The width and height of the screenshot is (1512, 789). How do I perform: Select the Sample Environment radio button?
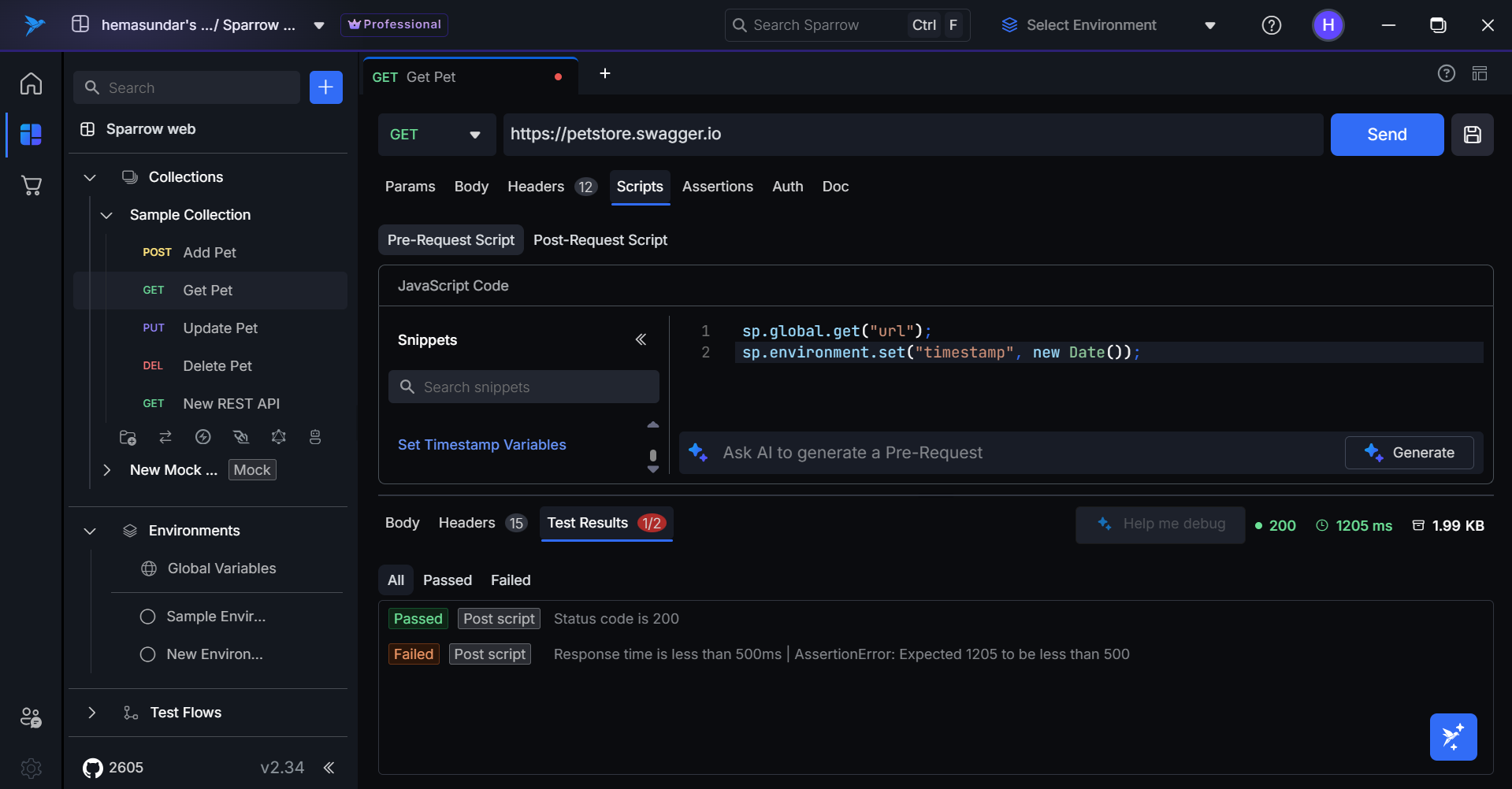147,617
